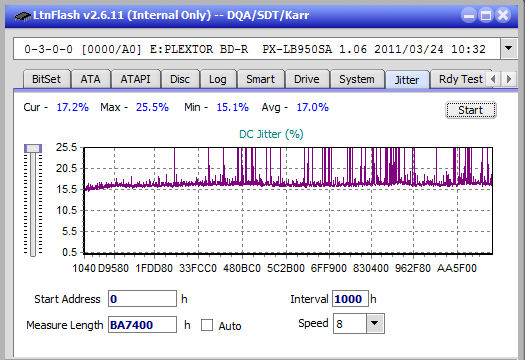Click the vertical jitter scale slider thumb

[33, 148]
